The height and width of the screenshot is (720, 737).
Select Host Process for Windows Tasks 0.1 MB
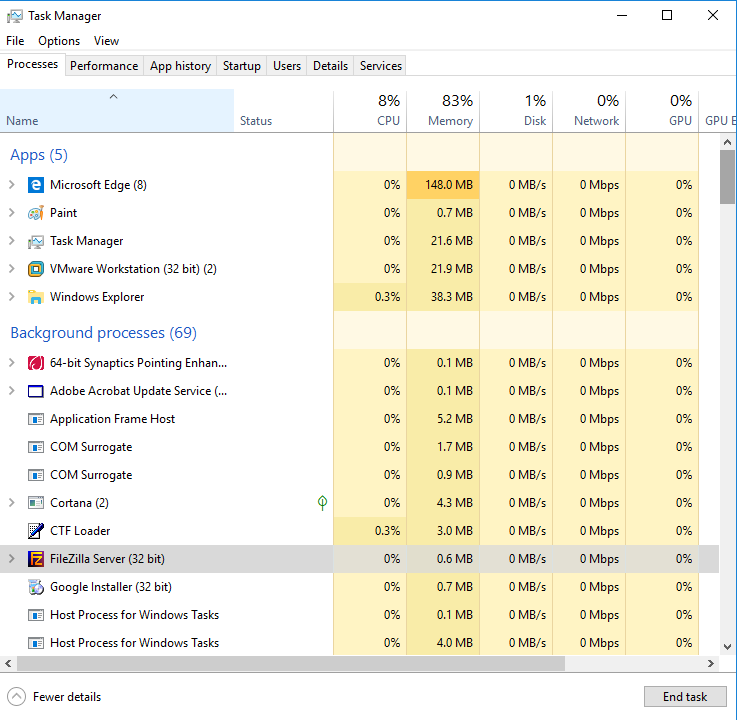pyautogui.click(x=360, y=615)
